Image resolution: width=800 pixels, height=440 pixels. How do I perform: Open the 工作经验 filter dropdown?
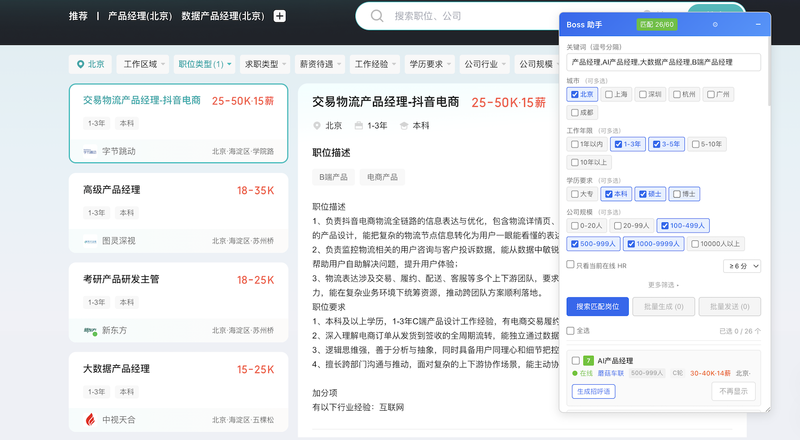(x=375, y=64)
